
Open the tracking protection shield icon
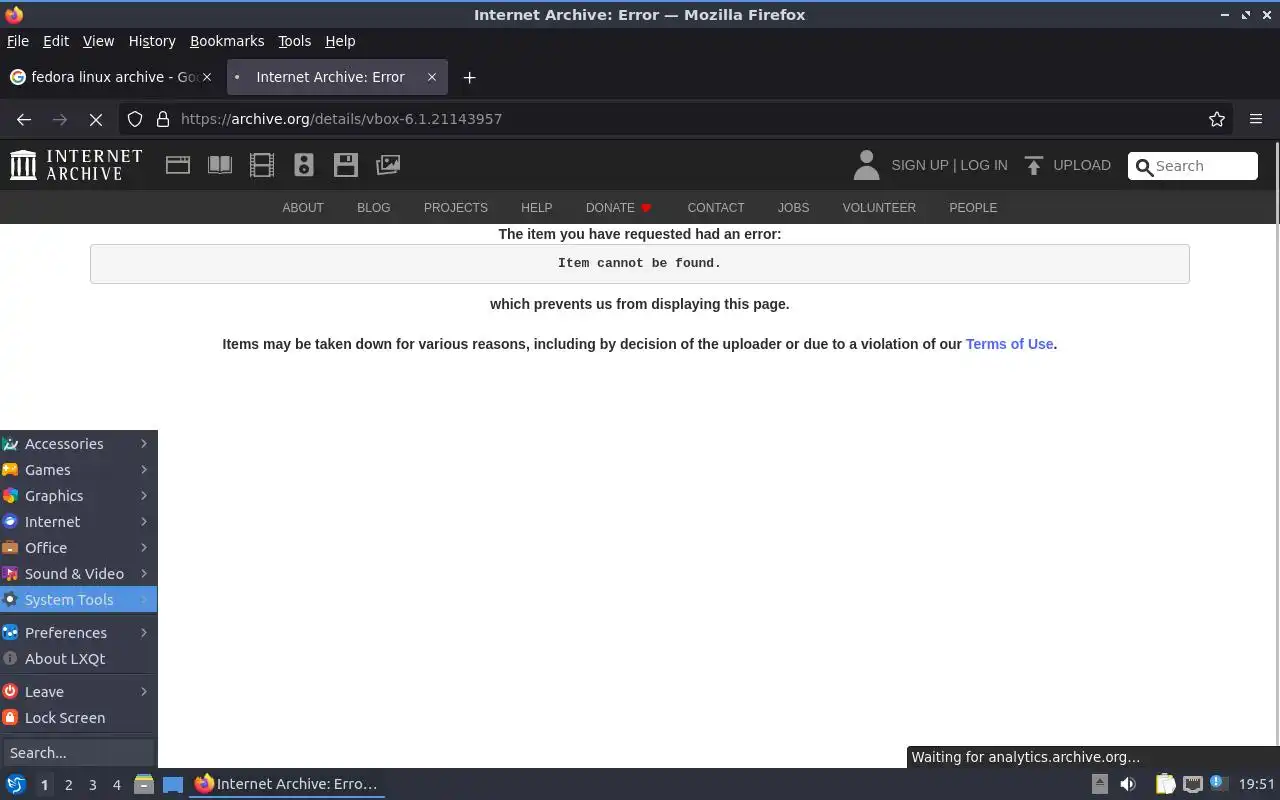135,119
